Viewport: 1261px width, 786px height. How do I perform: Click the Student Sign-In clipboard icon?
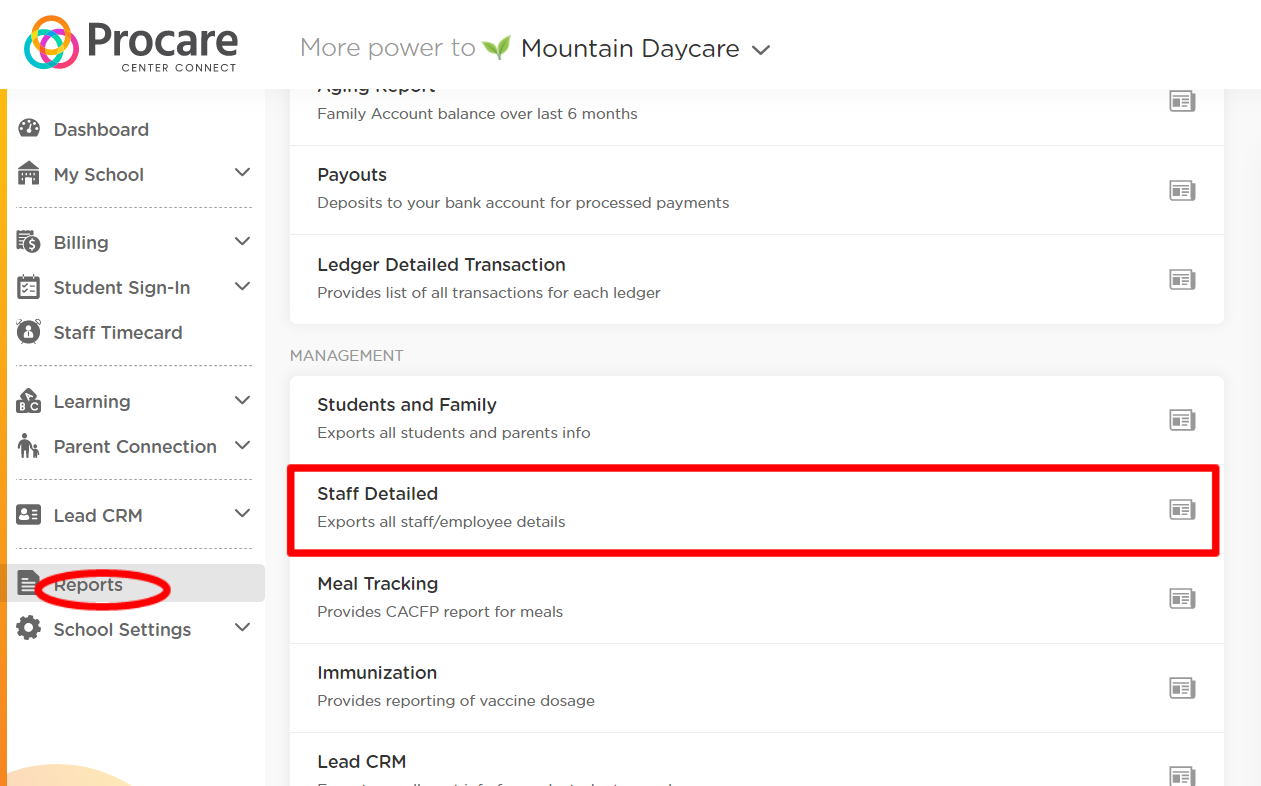pyautogui.click(x=29, y=287)
